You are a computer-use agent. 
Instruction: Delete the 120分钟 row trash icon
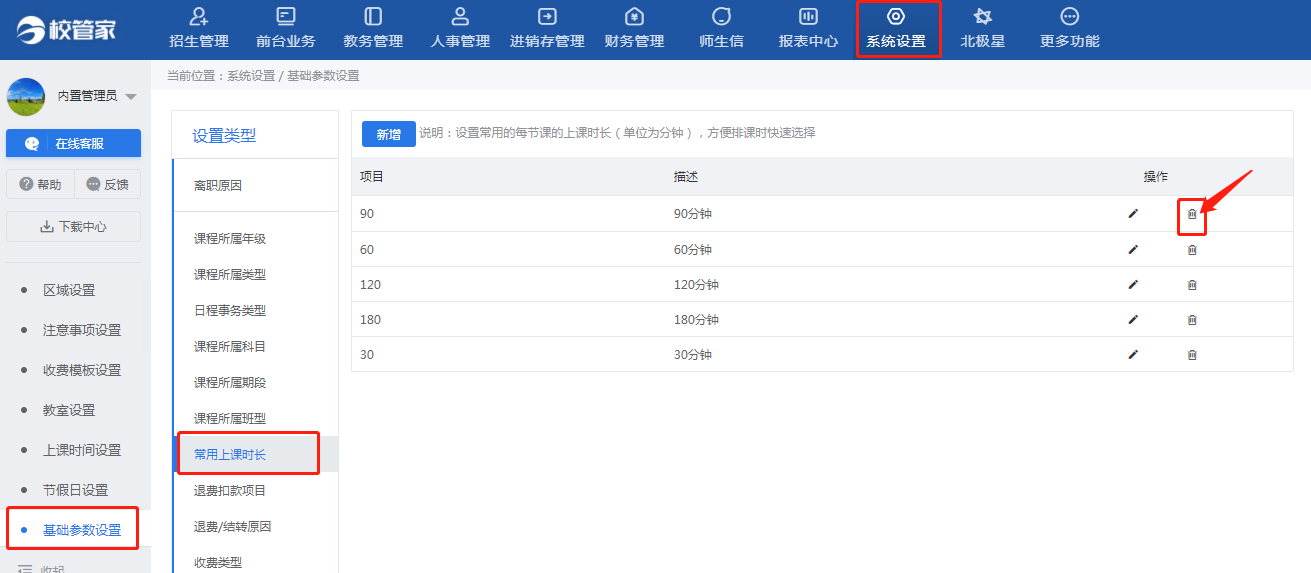click(1192, 285)
